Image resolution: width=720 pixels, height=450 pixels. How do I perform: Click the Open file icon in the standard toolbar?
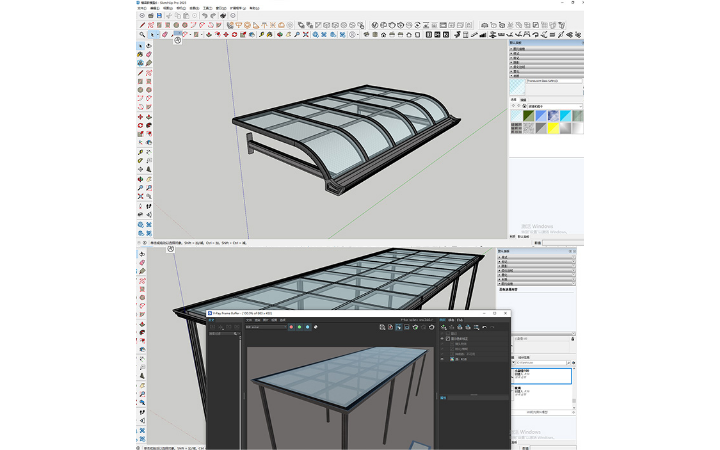(151, 16)
